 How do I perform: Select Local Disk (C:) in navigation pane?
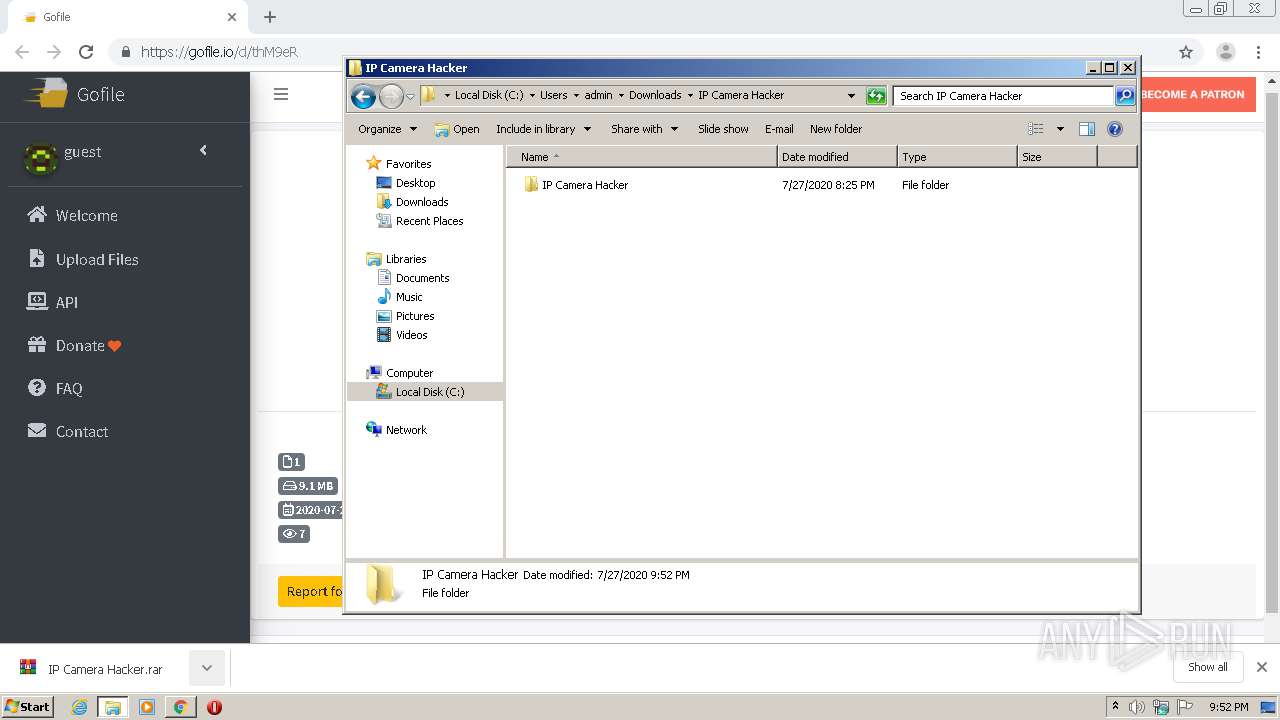click(x=425, y=392)
